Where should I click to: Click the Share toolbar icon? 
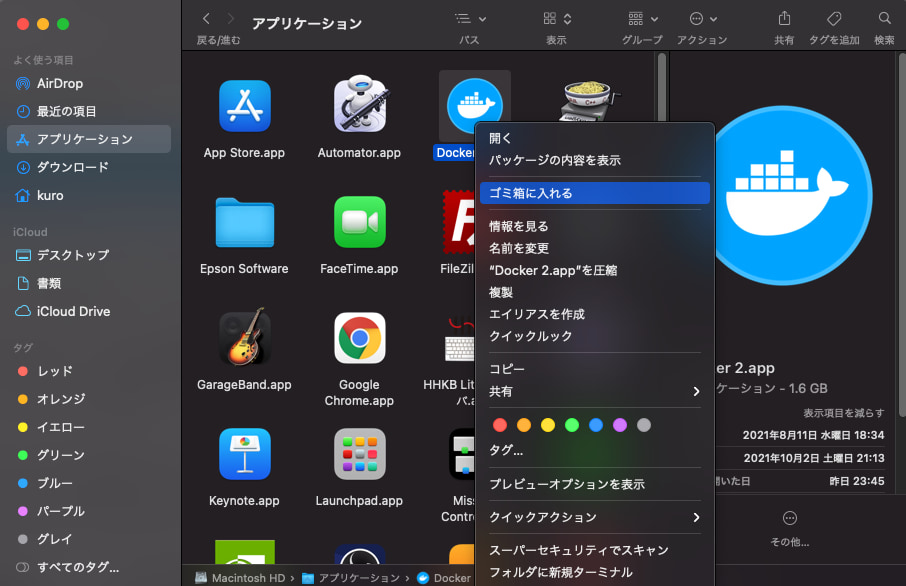click(x=784, y=18)
